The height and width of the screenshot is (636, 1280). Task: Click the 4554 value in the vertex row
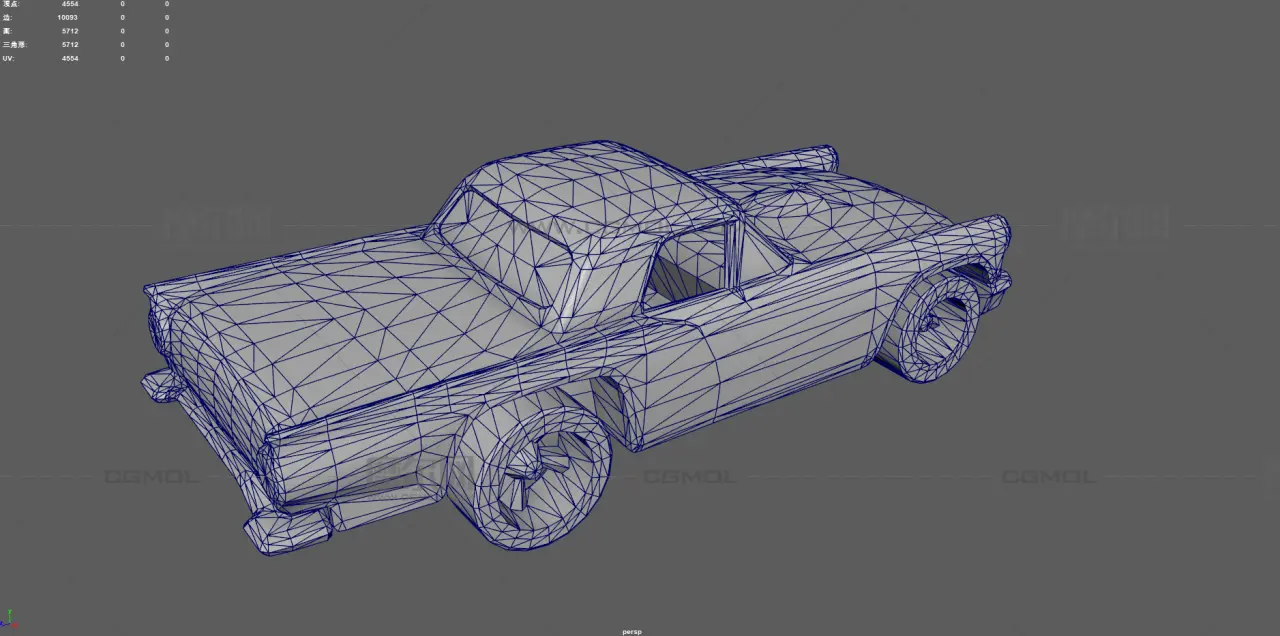(69, 4)
